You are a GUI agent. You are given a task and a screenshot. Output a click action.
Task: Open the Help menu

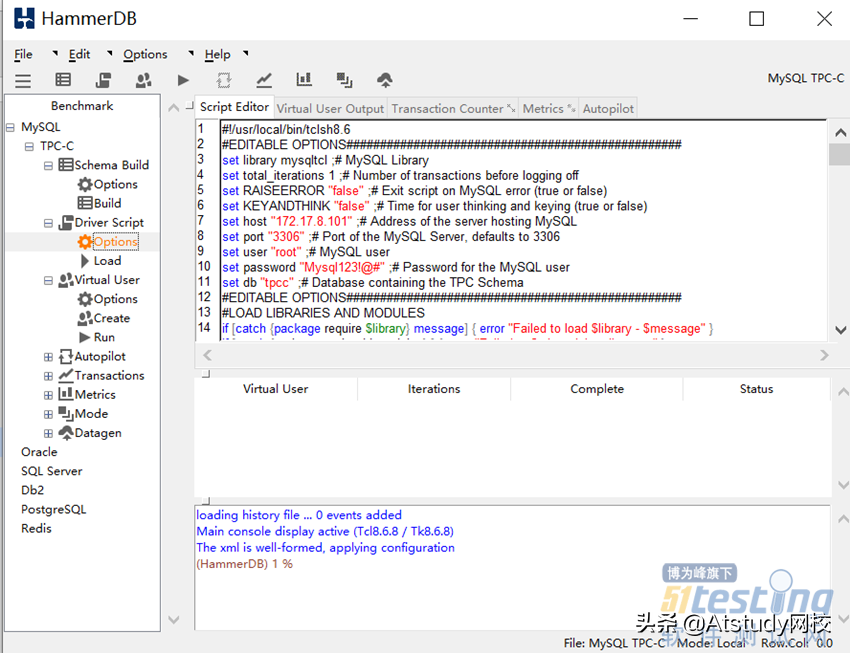tap(217, 54)
